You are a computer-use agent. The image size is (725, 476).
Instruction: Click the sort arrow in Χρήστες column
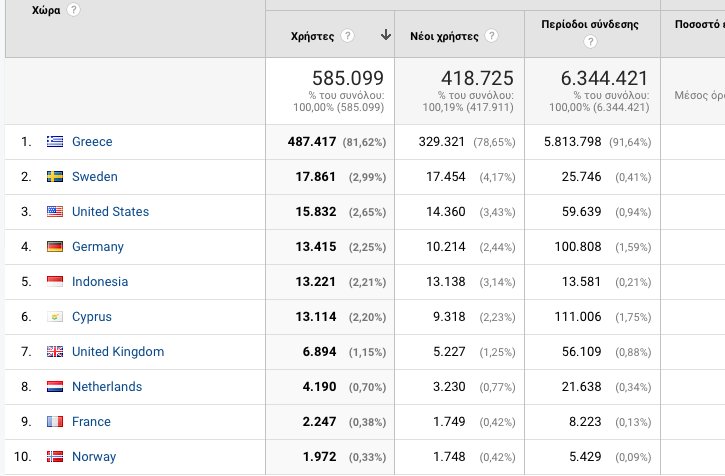coord(386,35)
